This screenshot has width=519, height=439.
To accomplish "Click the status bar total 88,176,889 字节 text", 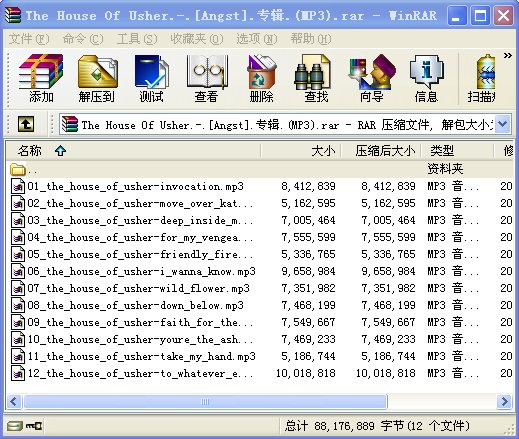I will 377,426.
